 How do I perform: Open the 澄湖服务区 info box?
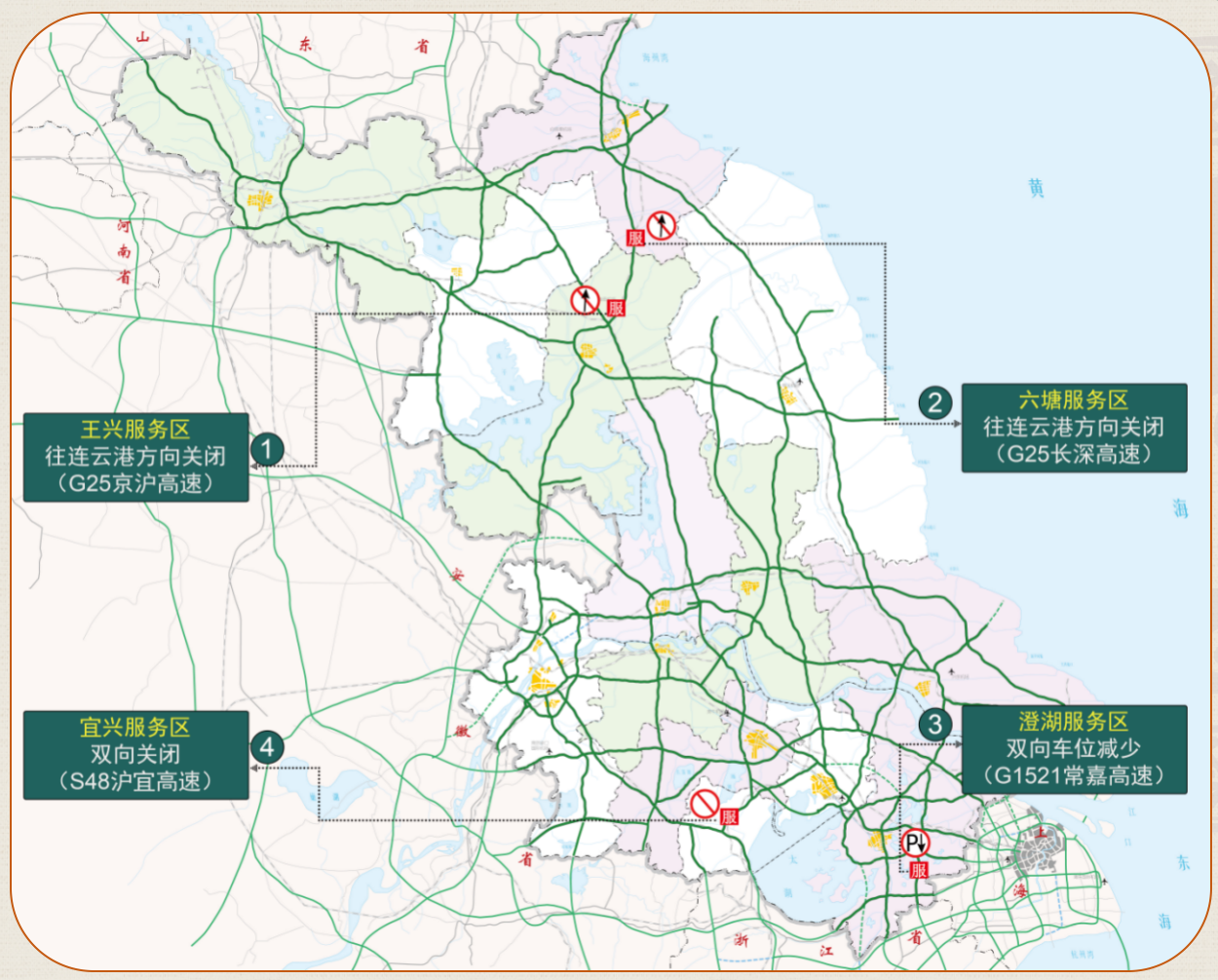coord(1074,749)
